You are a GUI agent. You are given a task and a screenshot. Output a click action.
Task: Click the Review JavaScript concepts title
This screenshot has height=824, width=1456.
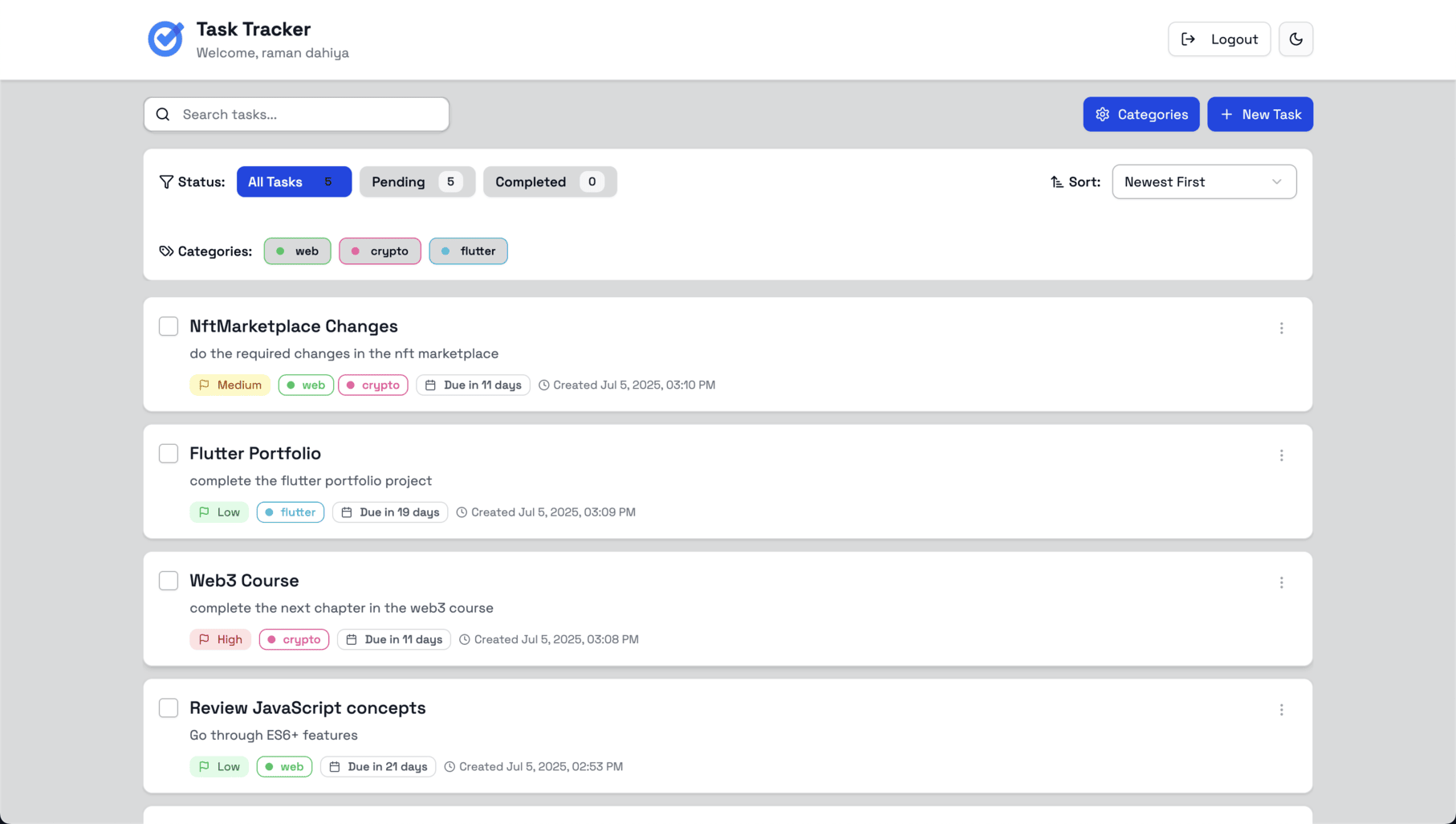[307, 708]
